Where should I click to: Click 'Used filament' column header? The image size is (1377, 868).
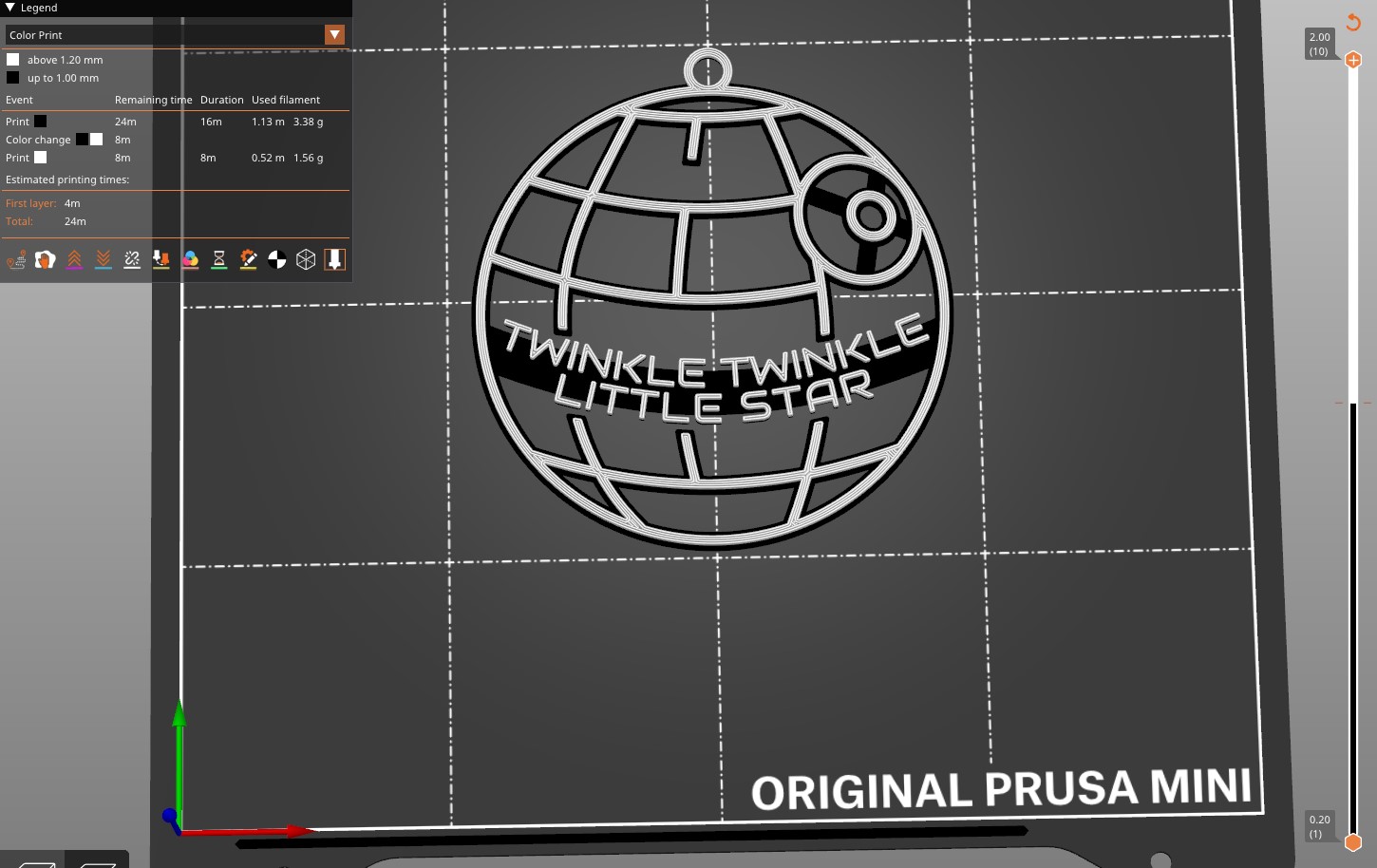[286, 100]
